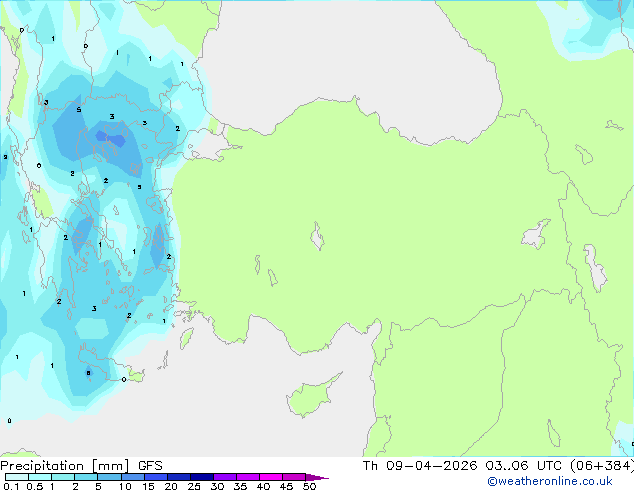Click the 'Precipitation [mm]' title text
Image resolution: width=634 pixels, height=490 pixels.
65,466
